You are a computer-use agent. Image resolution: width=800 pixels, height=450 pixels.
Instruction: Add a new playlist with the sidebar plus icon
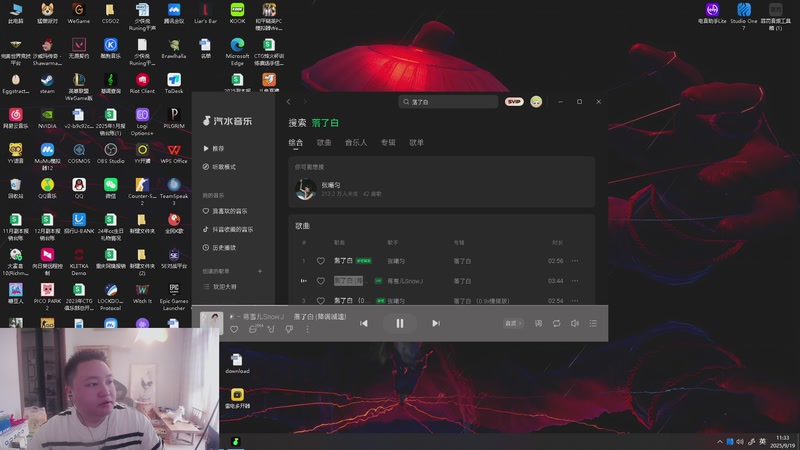tap(260, 271)
